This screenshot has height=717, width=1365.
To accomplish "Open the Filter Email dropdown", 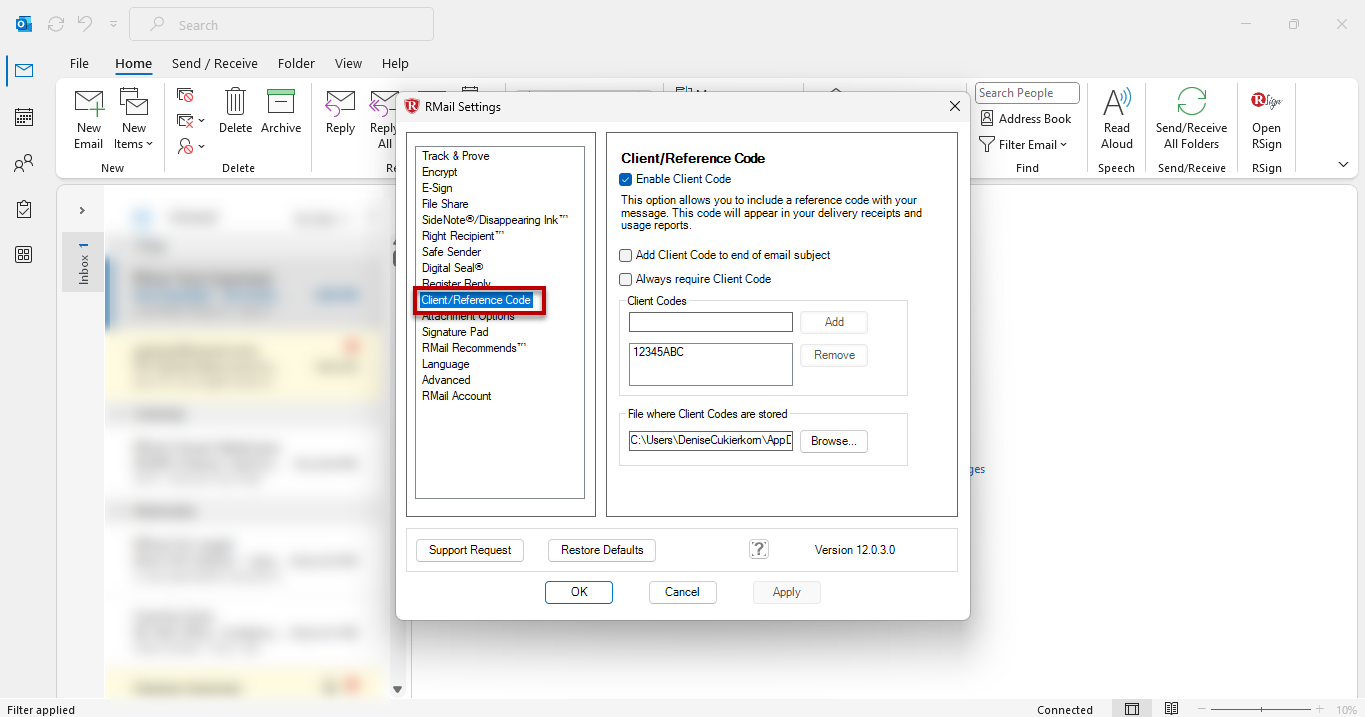I will coord(1024,145).
